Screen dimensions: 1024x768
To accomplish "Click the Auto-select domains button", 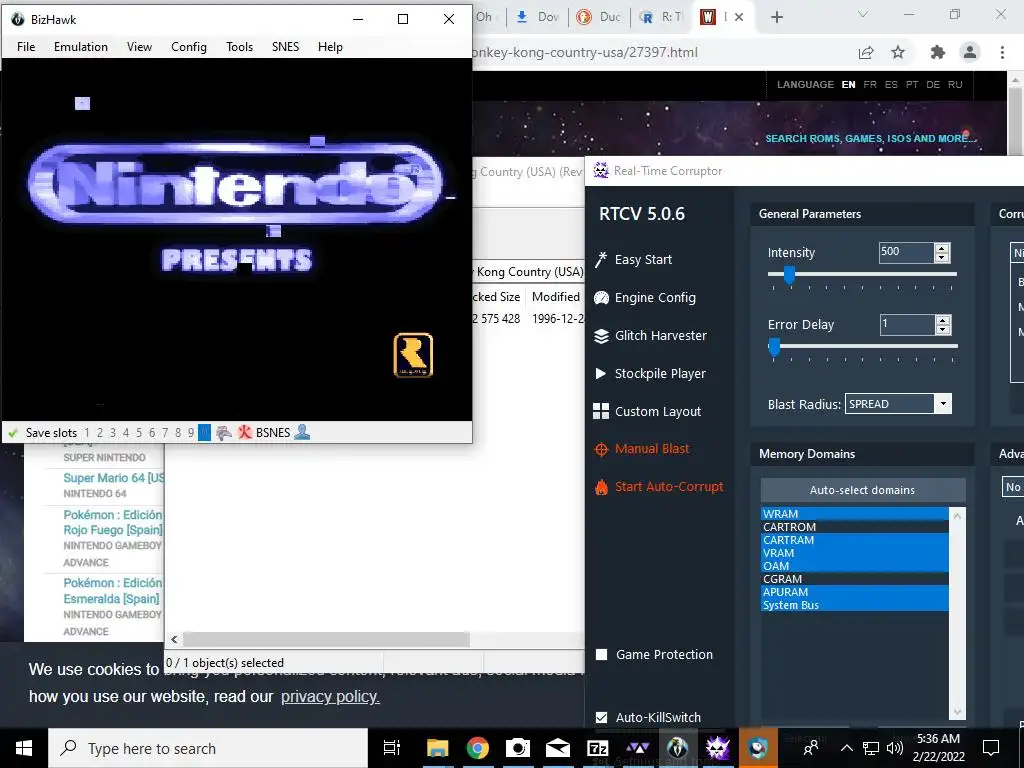I will click(863, 490).
